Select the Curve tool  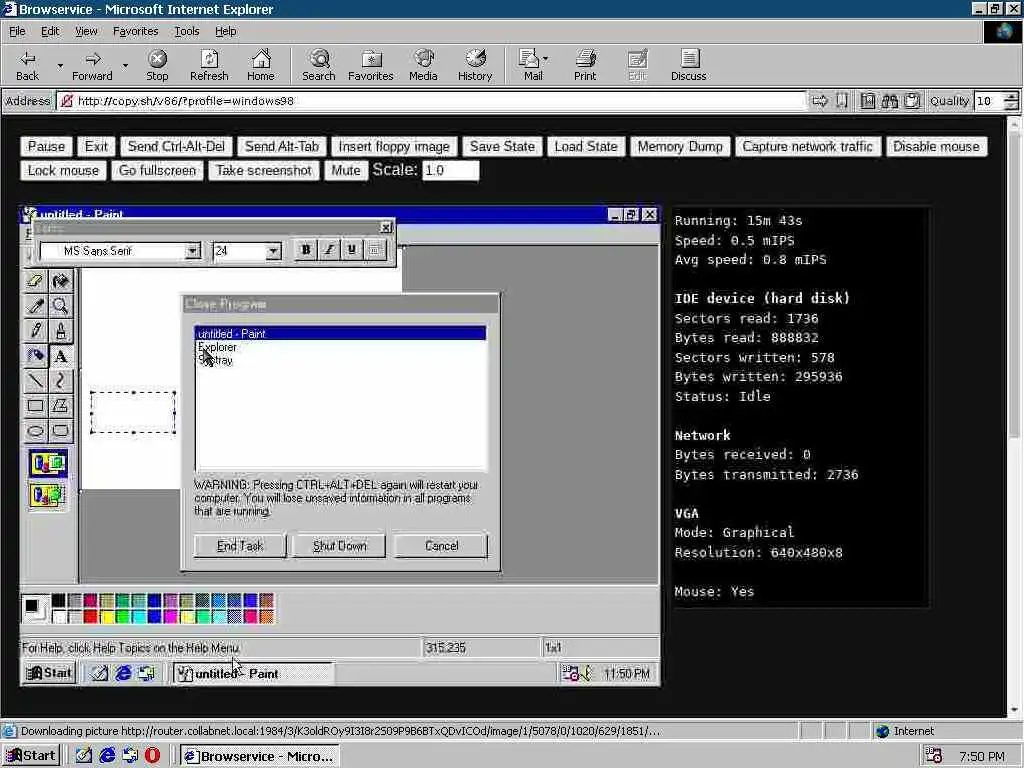[61, 381]
